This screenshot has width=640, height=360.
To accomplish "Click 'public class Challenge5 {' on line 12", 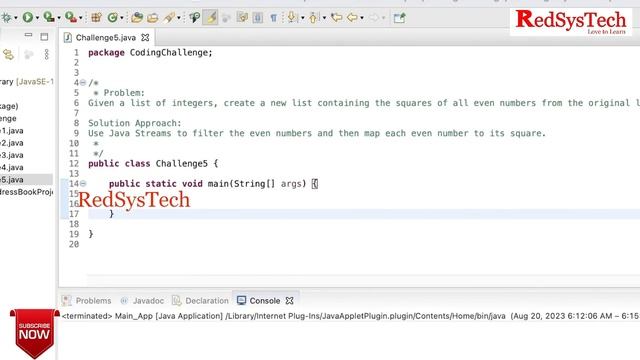I will [153, 164].
